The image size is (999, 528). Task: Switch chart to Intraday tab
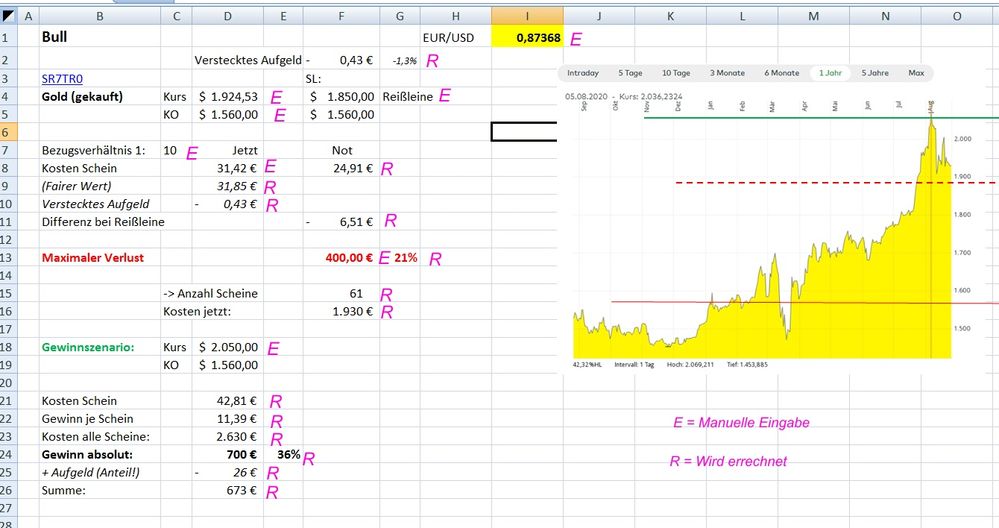(x=583, y=73)
